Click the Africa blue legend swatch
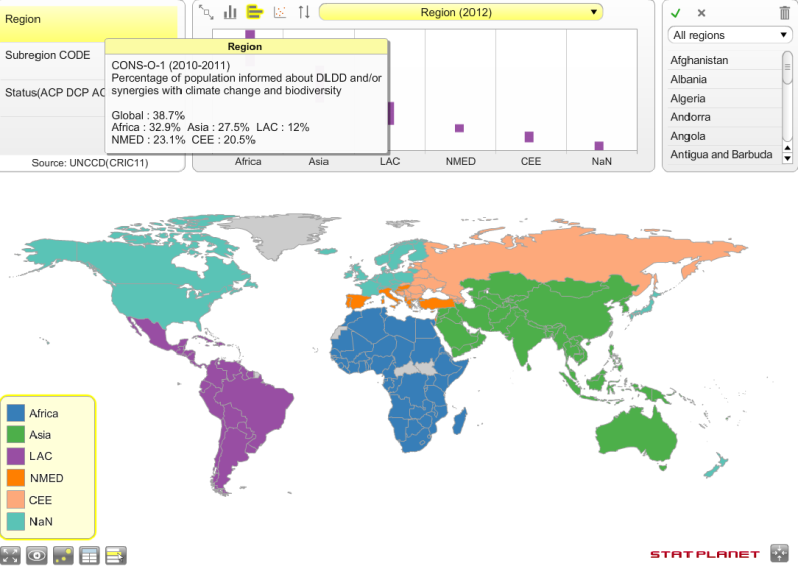798x566 pixels. point(16,413)
